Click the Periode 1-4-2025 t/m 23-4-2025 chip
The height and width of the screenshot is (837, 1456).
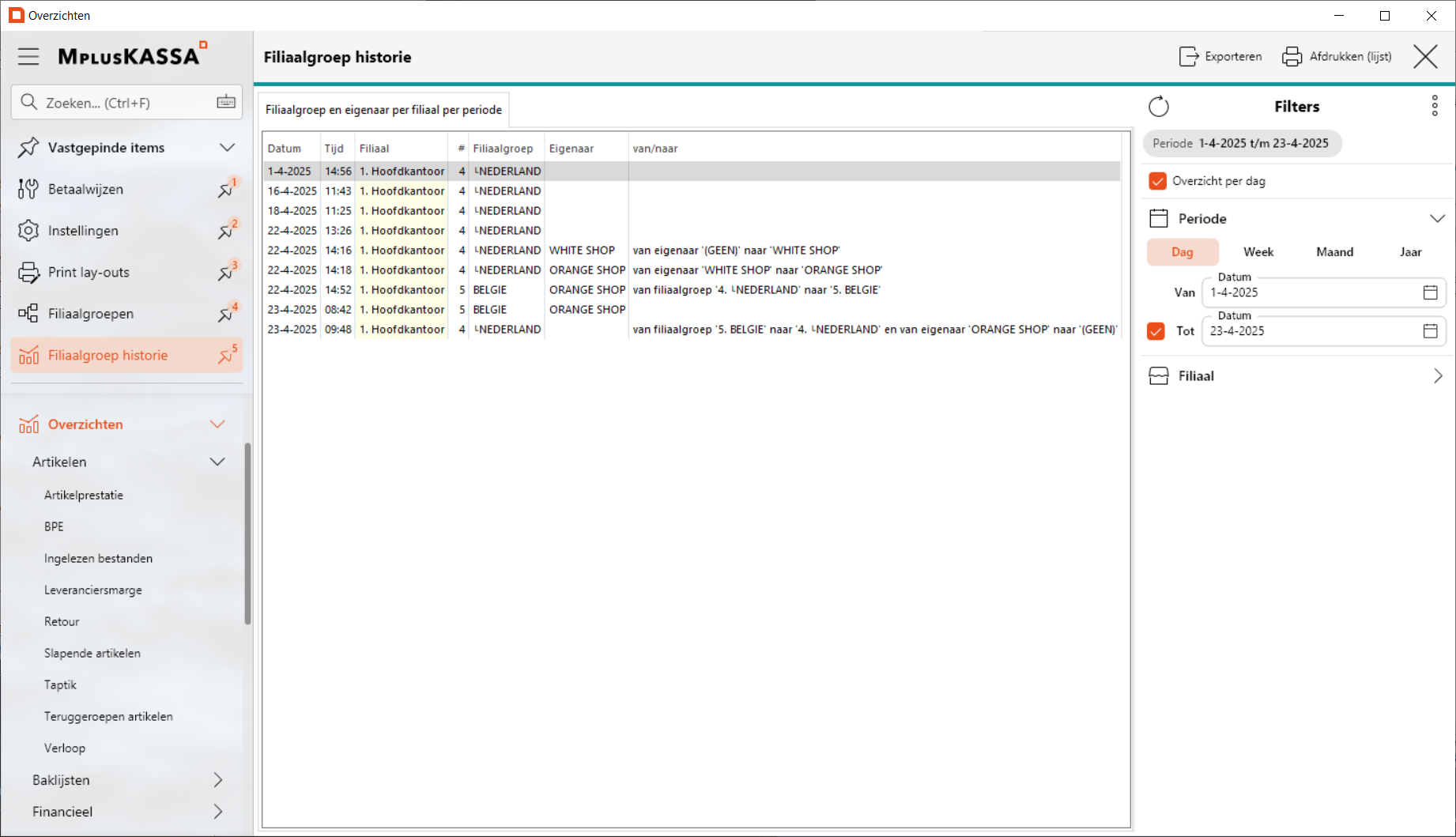(x=1242, y=143)
